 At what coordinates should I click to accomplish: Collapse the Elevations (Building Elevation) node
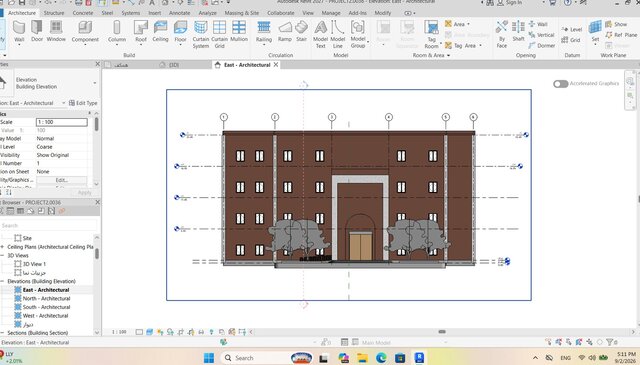[x=2, y=281]
